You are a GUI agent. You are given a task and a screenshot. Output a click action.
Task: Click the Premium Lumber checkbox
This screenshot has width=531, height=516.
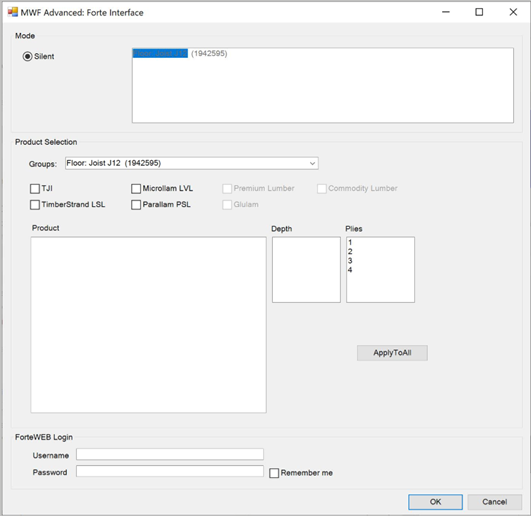pyautogui.click(x=227, y=189)
